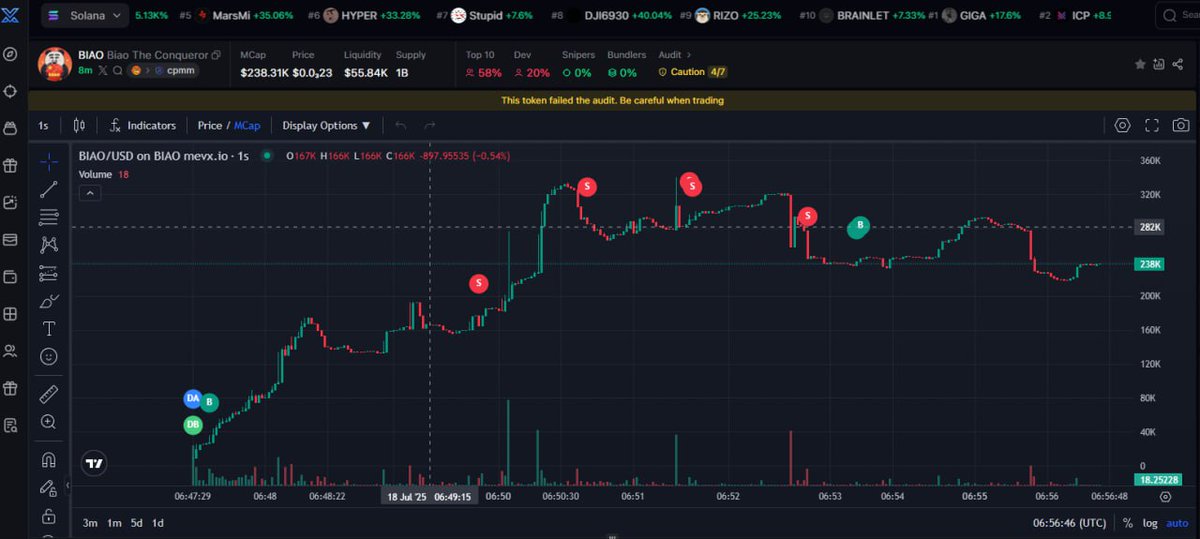Open the Solana chain dropdown

(85, 15)
